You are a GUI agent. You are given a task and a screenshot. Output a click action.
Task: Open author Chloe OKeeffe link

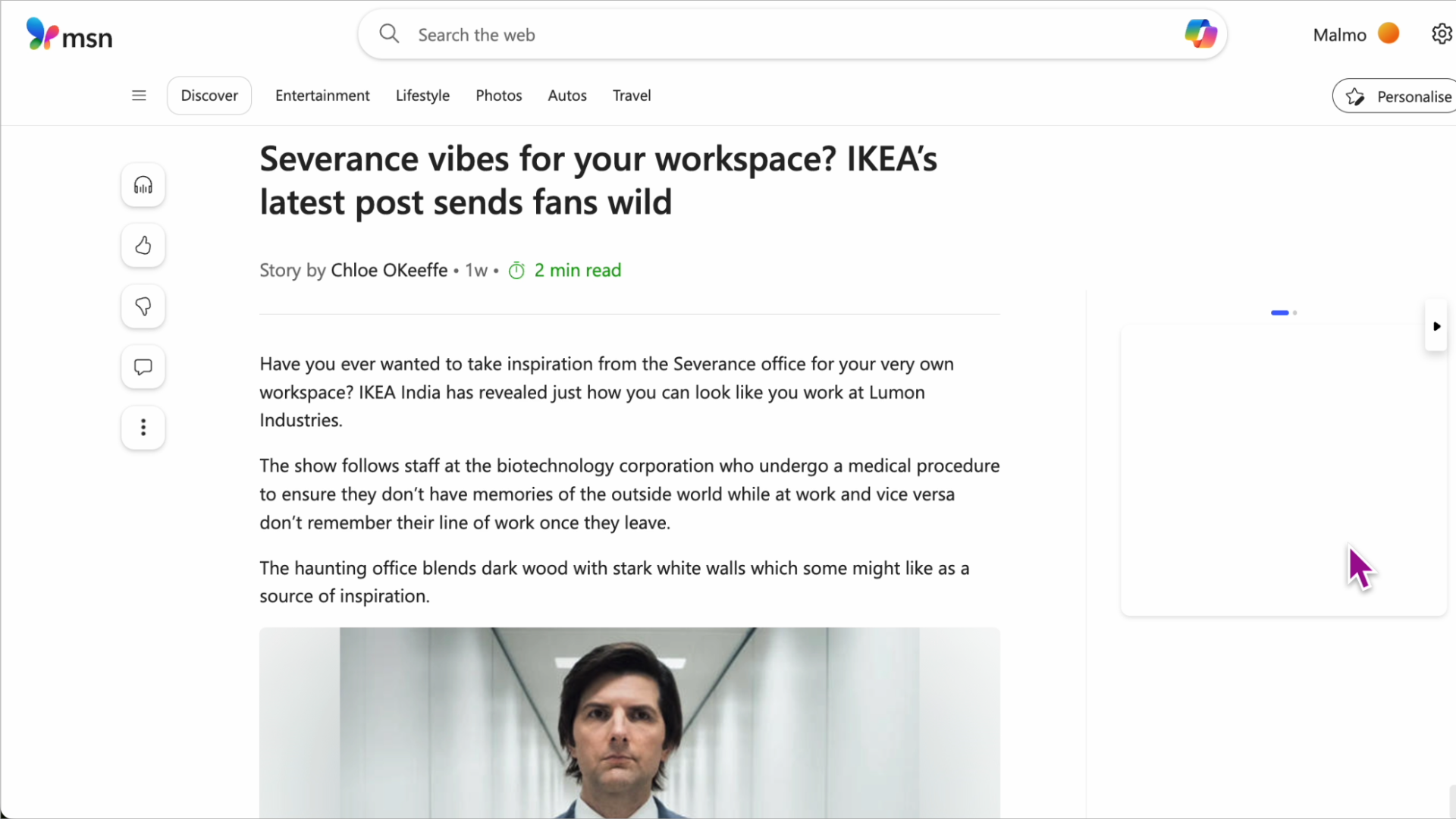tap(389, 271)
